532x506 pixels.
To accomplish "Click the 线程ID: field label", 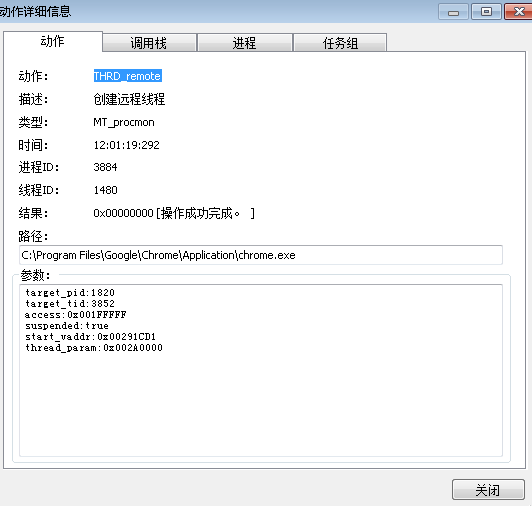I will point(39,190).
